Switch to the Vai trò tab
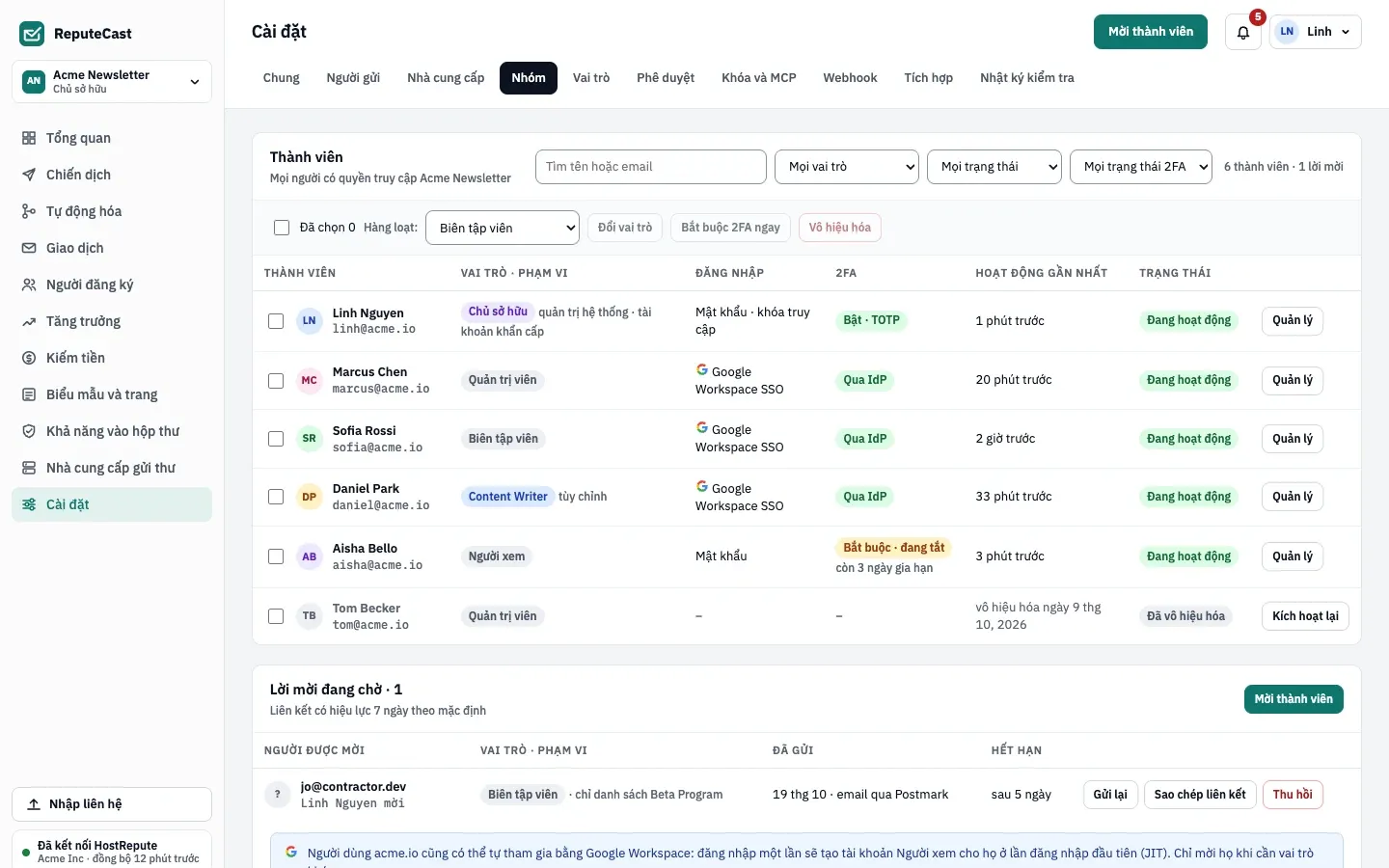1389x868 pixels. coord(591,78)
